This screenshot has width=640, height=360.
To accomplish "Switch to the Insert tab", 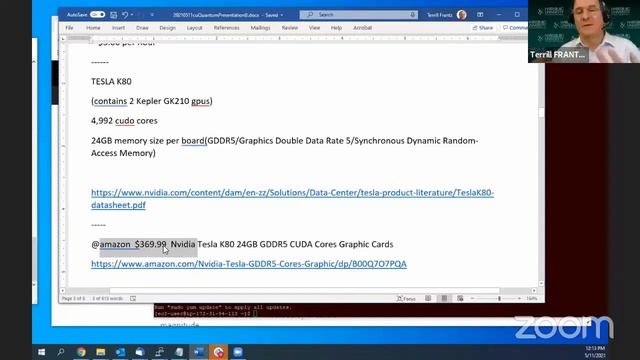I will (118, 28).
